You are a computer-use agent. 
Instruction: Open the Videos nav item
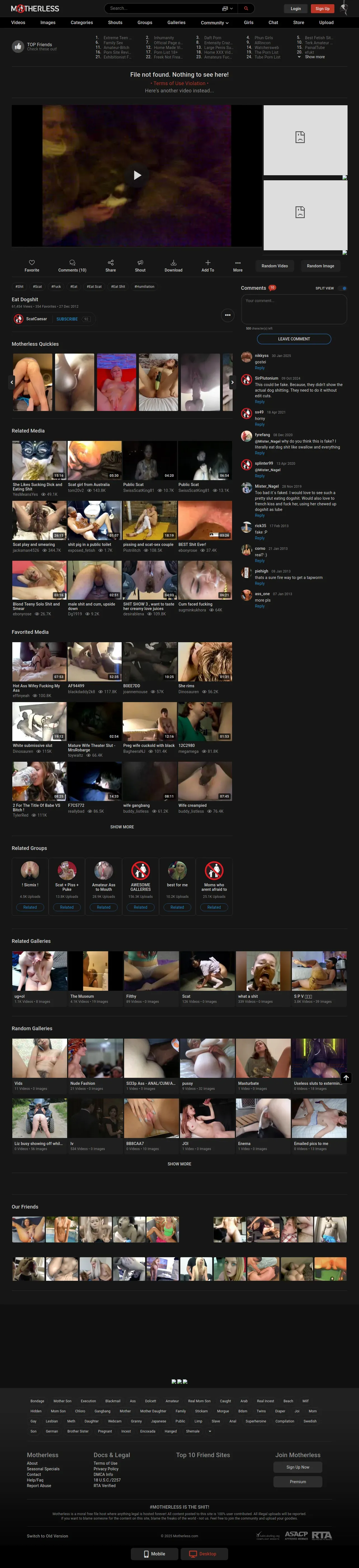18,22
